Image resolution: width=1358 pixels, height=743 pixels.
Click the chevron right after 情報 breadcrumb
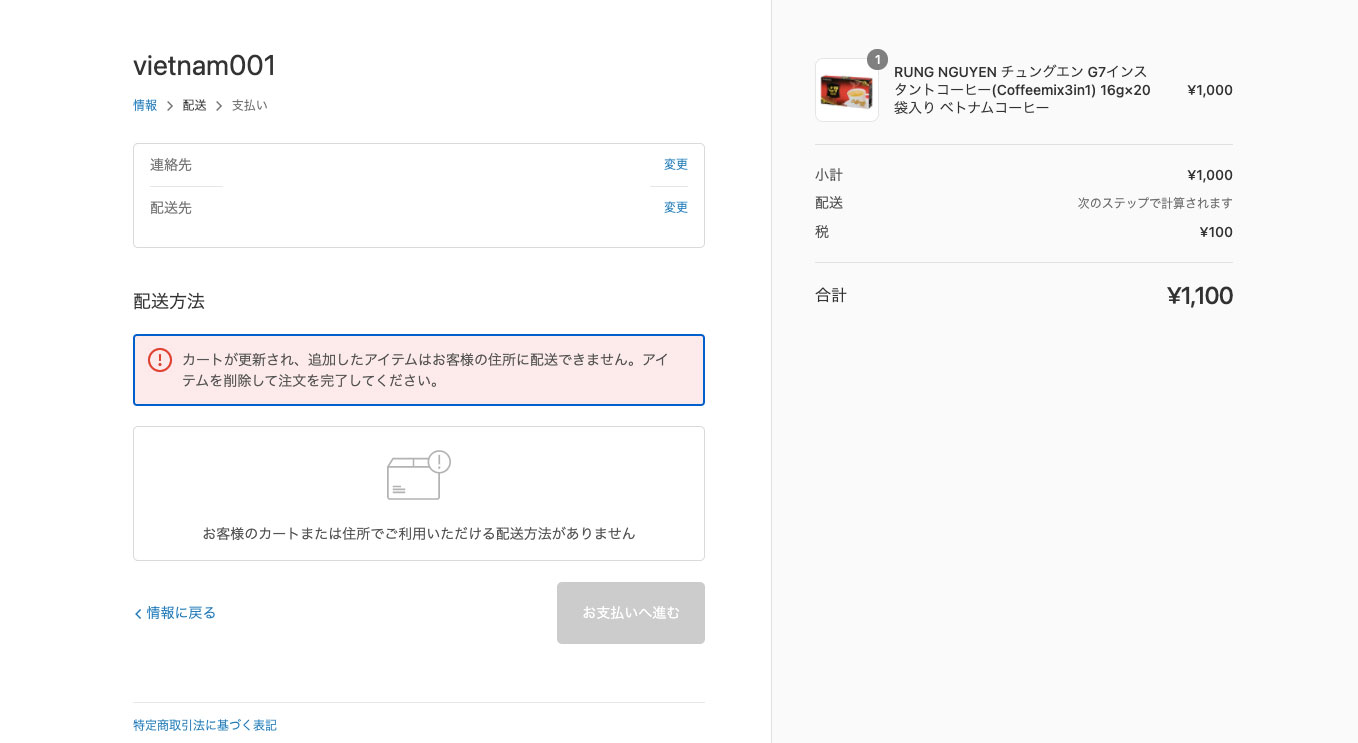170,106
